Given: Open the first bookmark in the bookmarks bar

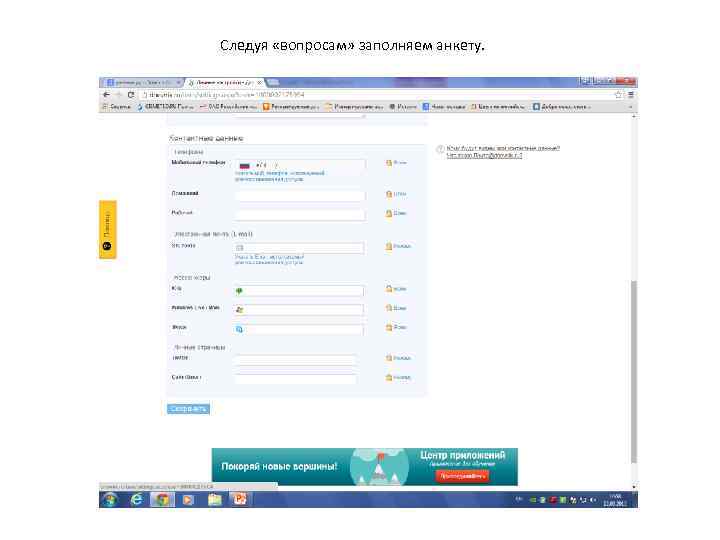Looking at the screenshot, I should pos(116,107).
